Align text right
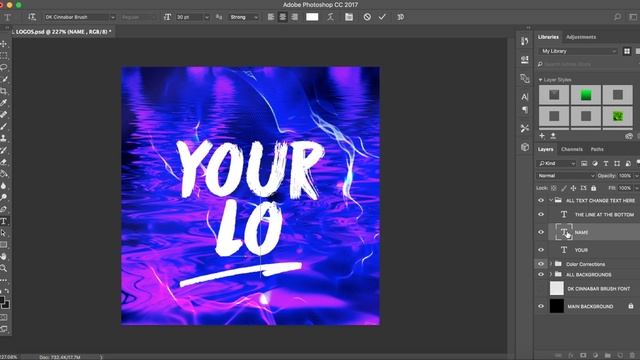 [294, 17]
